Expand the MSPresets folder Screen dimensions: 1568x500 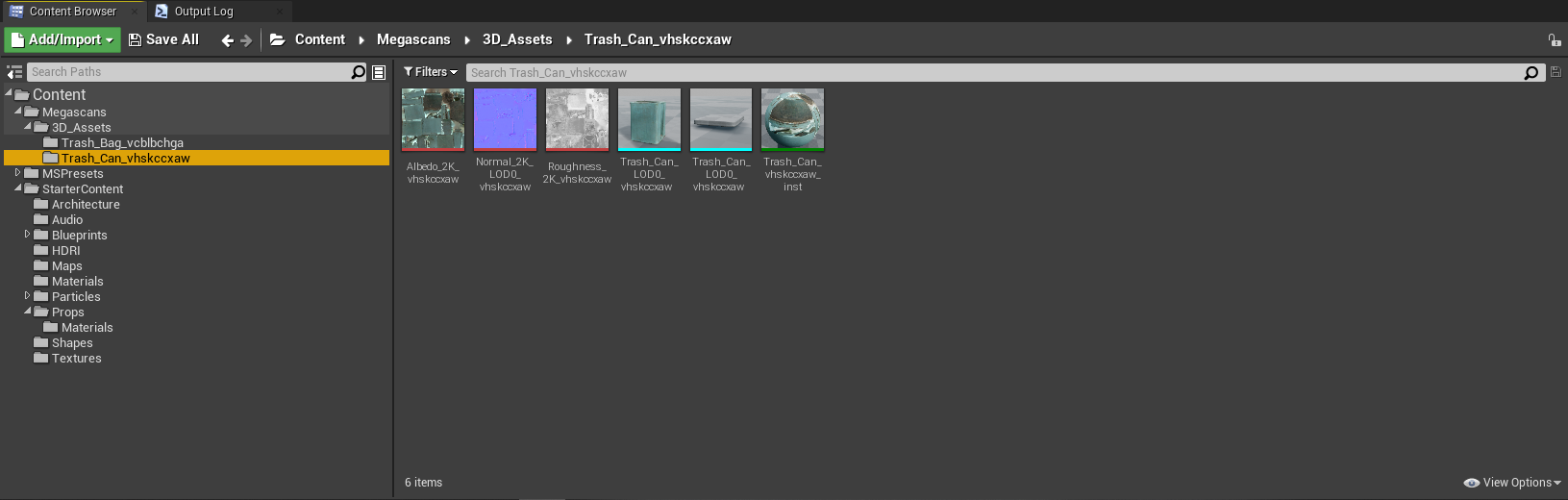coord(17,173)
